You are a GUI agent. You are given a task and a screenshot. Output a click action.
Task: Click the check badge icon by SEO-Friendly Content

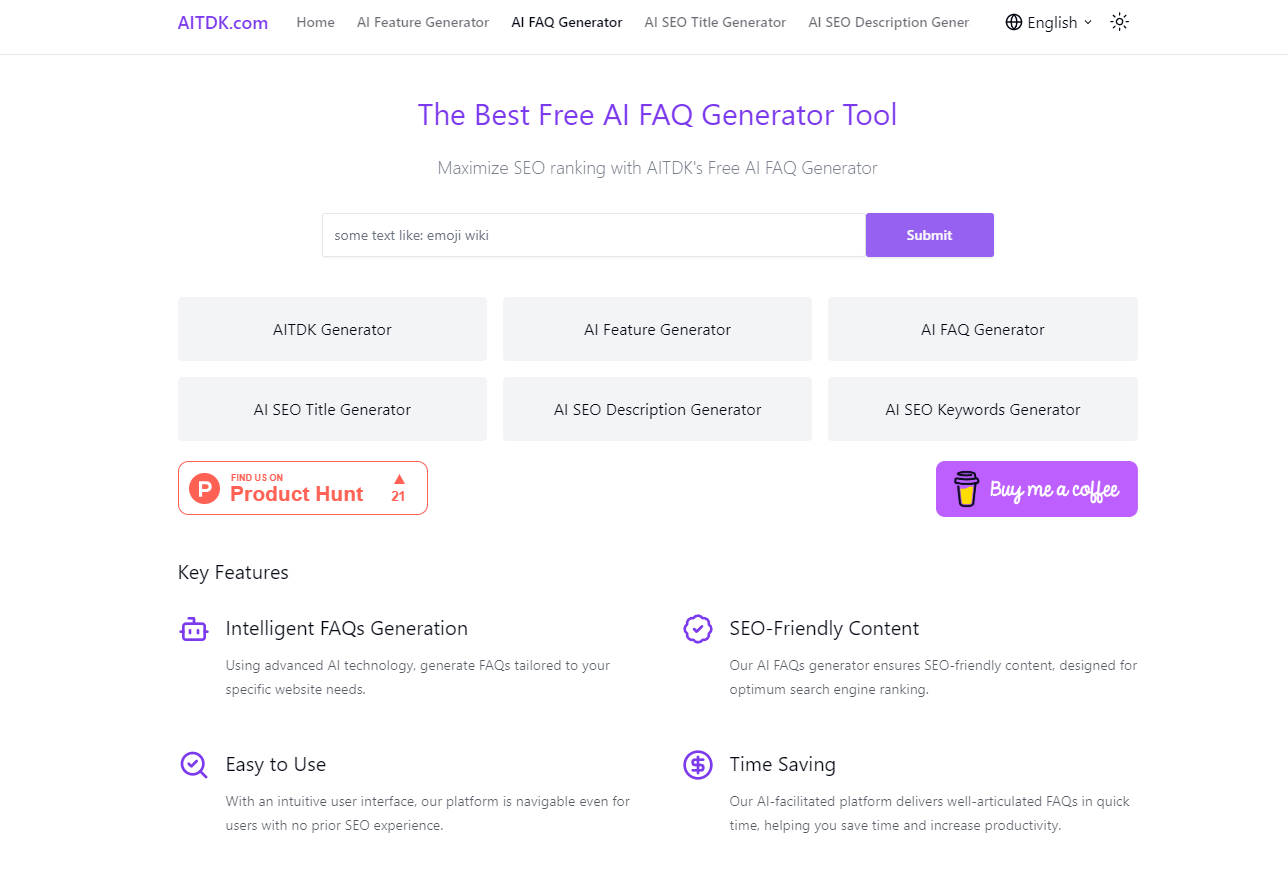pyautogui.click(x=697, y=629)
